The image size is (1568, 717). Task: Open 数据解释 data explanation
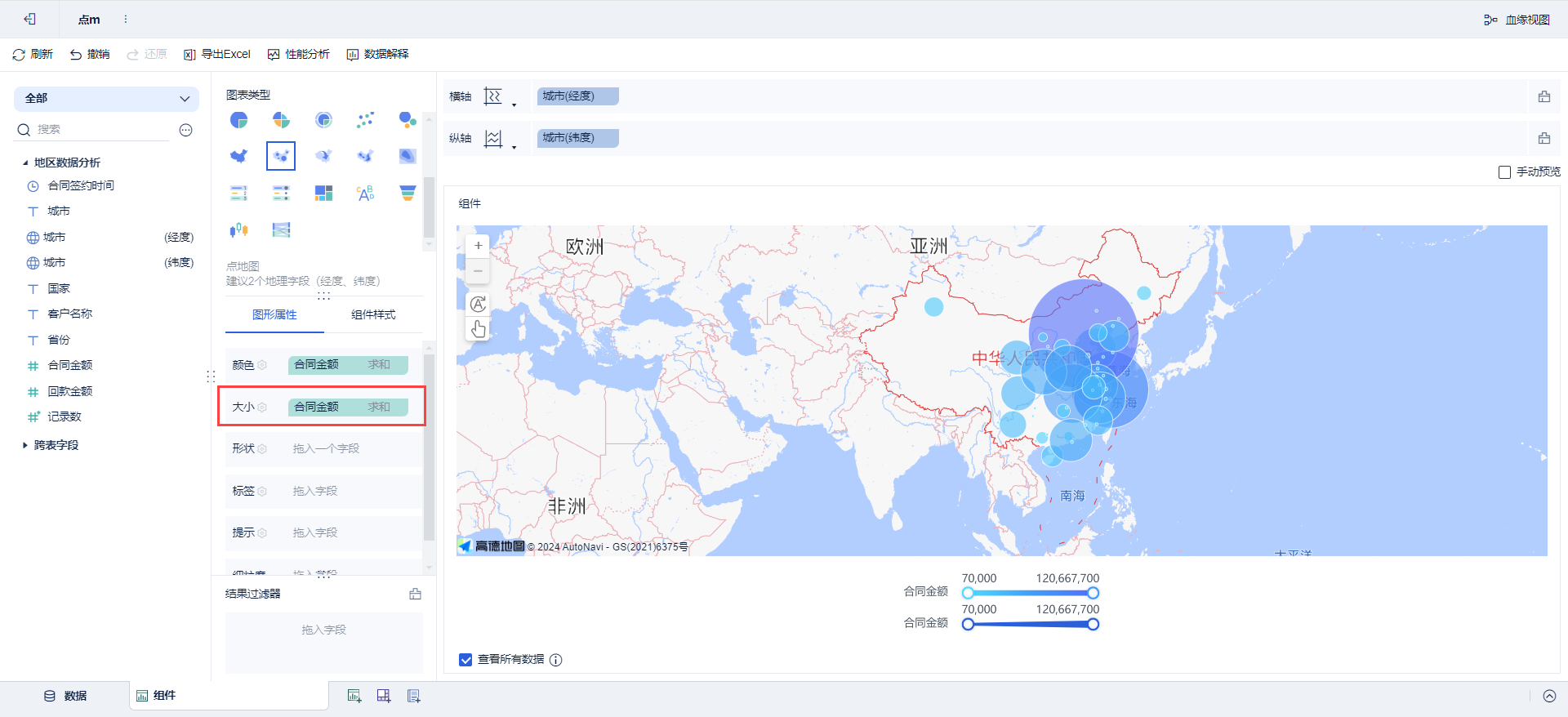378,54
